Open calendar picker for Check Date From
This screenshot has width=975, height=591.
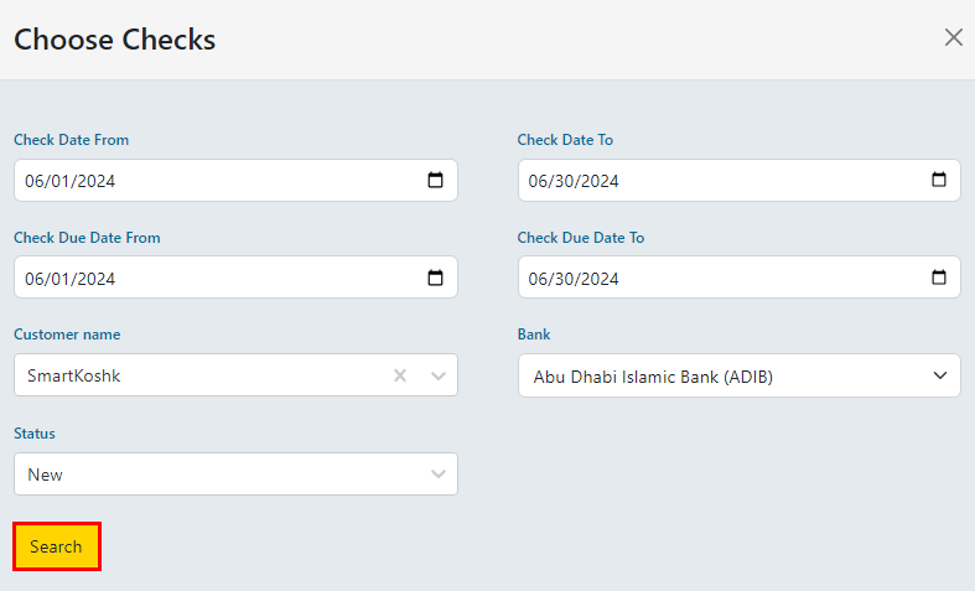click(x=435, y=181)
